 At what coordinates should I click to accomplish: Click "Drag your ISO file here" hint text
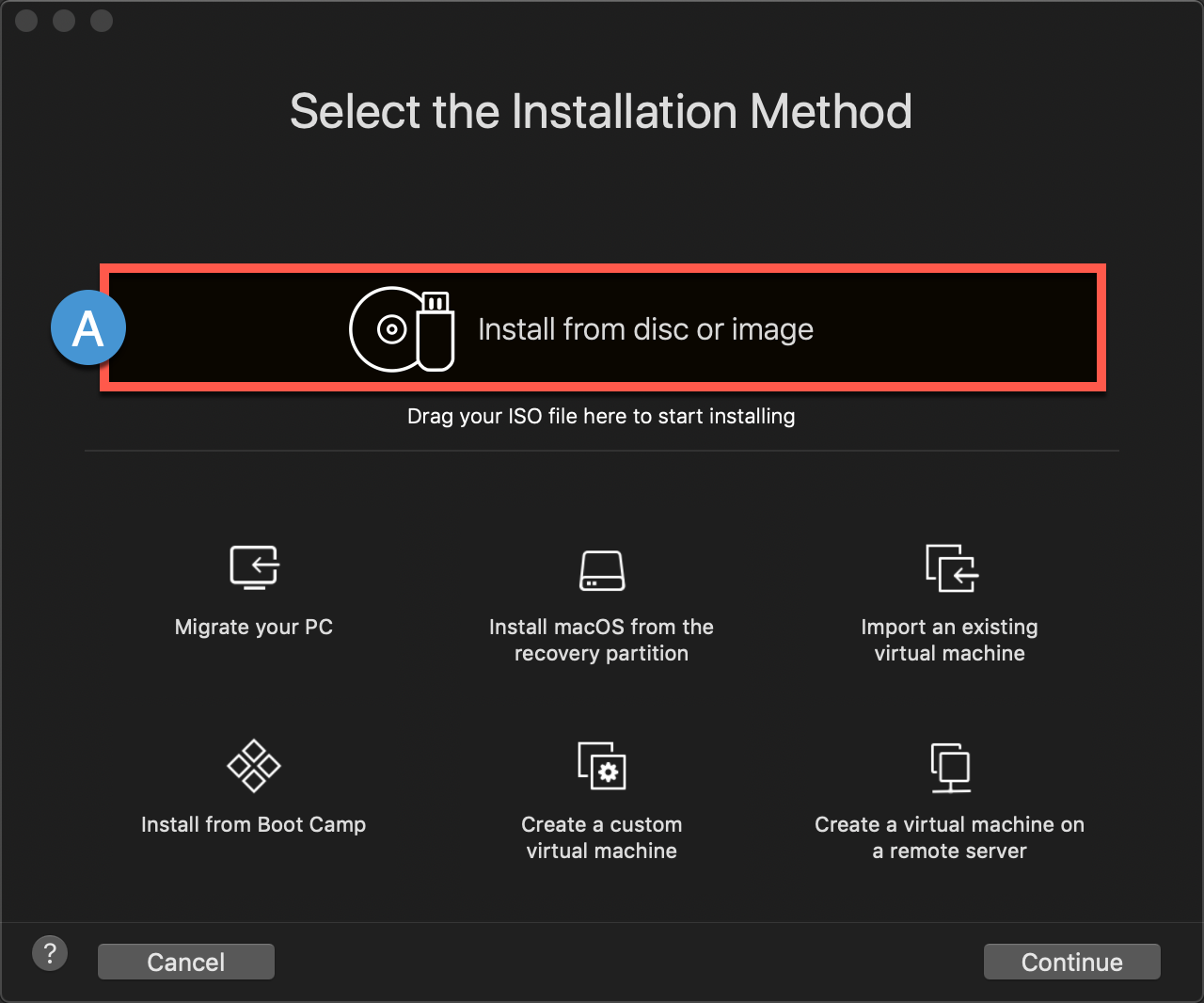coord(601,416)
